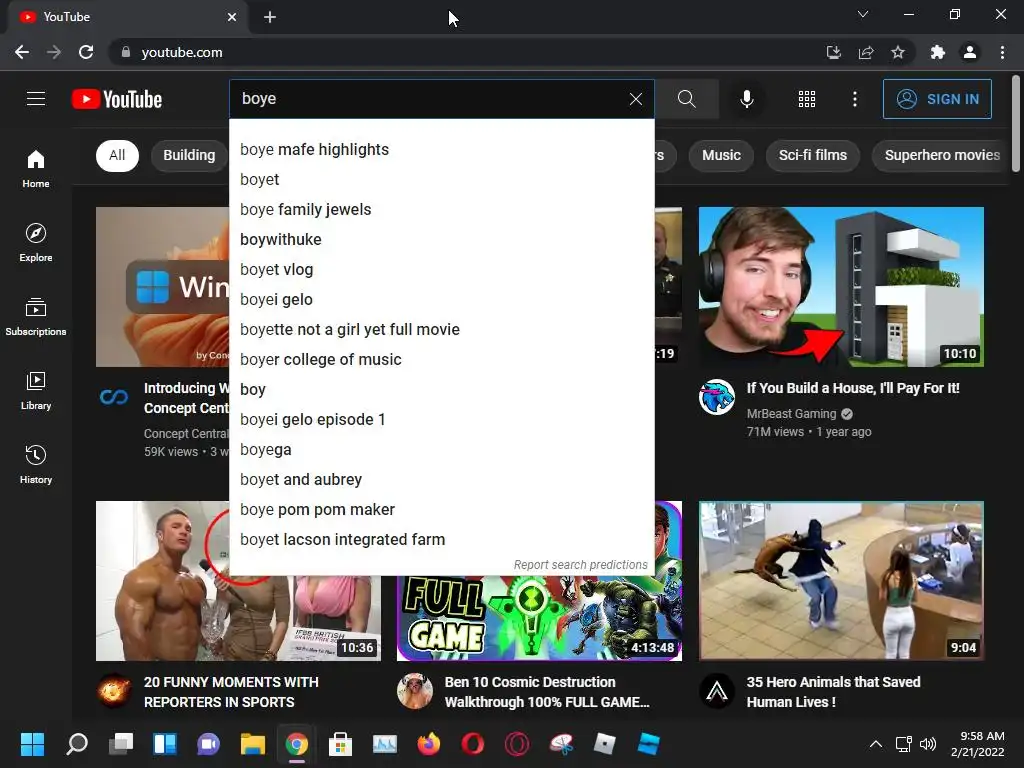Screen dimensions: 1024x768
Task: Choose suggestion 'boyer college of music'
Action: coord(441,360)
